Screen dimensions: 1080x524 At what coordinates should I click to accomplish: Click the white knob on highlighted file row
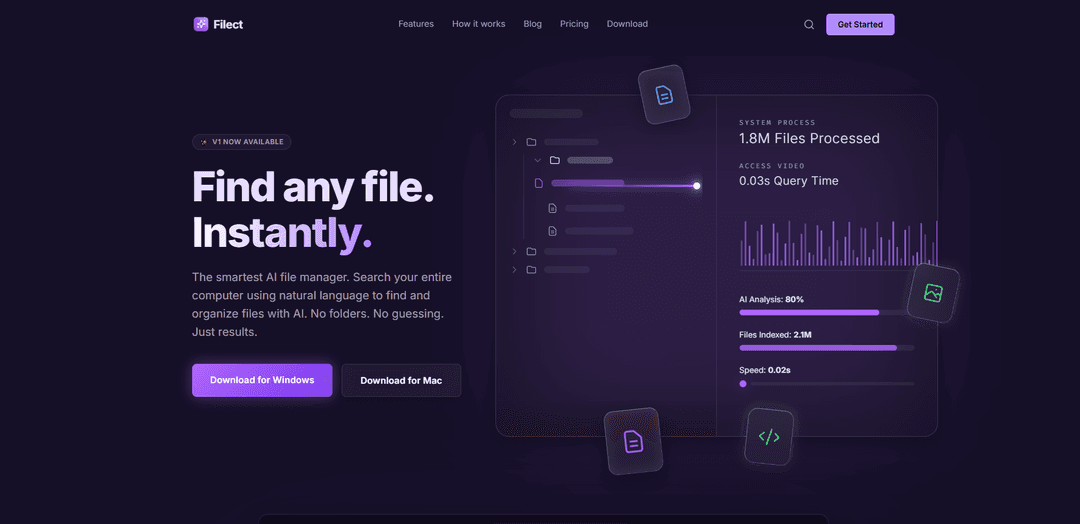696,185
